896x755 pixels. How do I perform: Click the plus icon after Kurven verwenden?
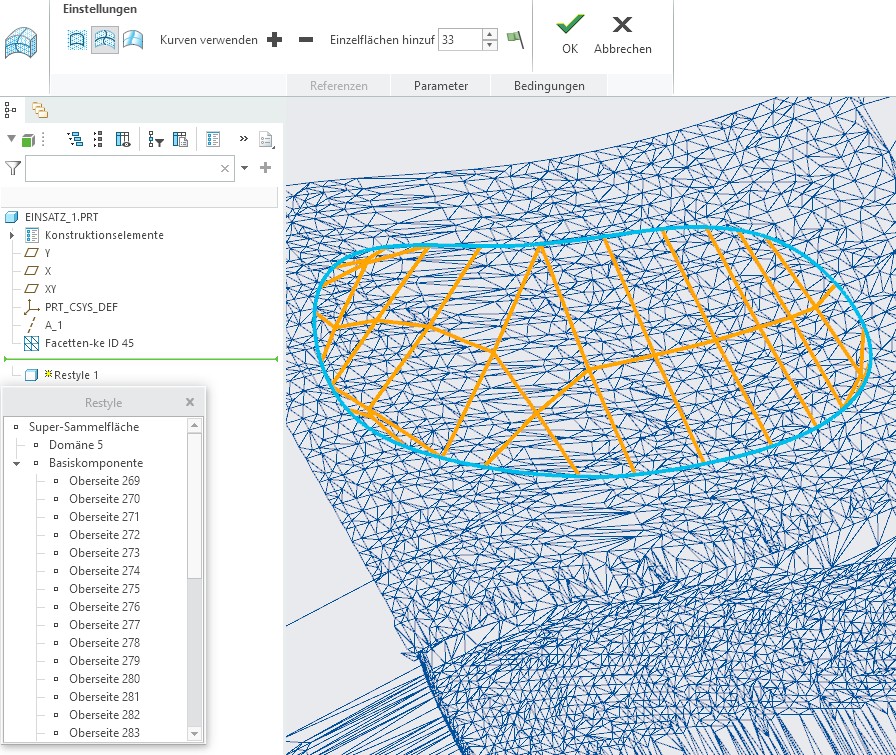click(275, 40)
